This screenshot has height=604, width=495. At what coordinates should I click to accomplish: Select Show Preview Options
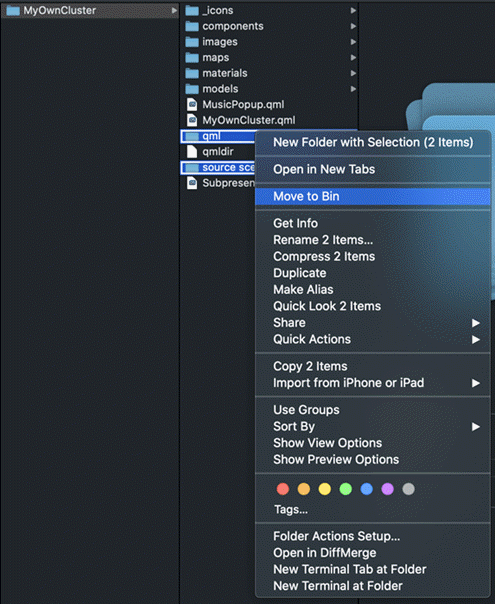pos(373,460)
